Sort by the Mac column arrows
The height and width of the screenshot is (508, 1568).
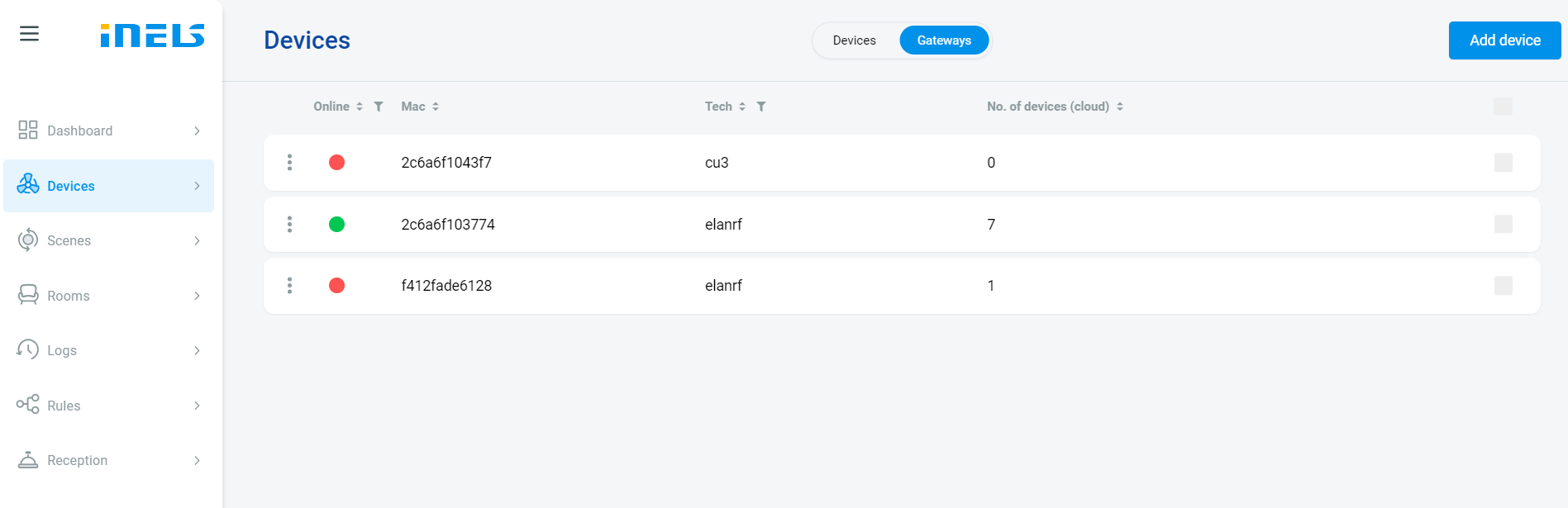point(436,107)
